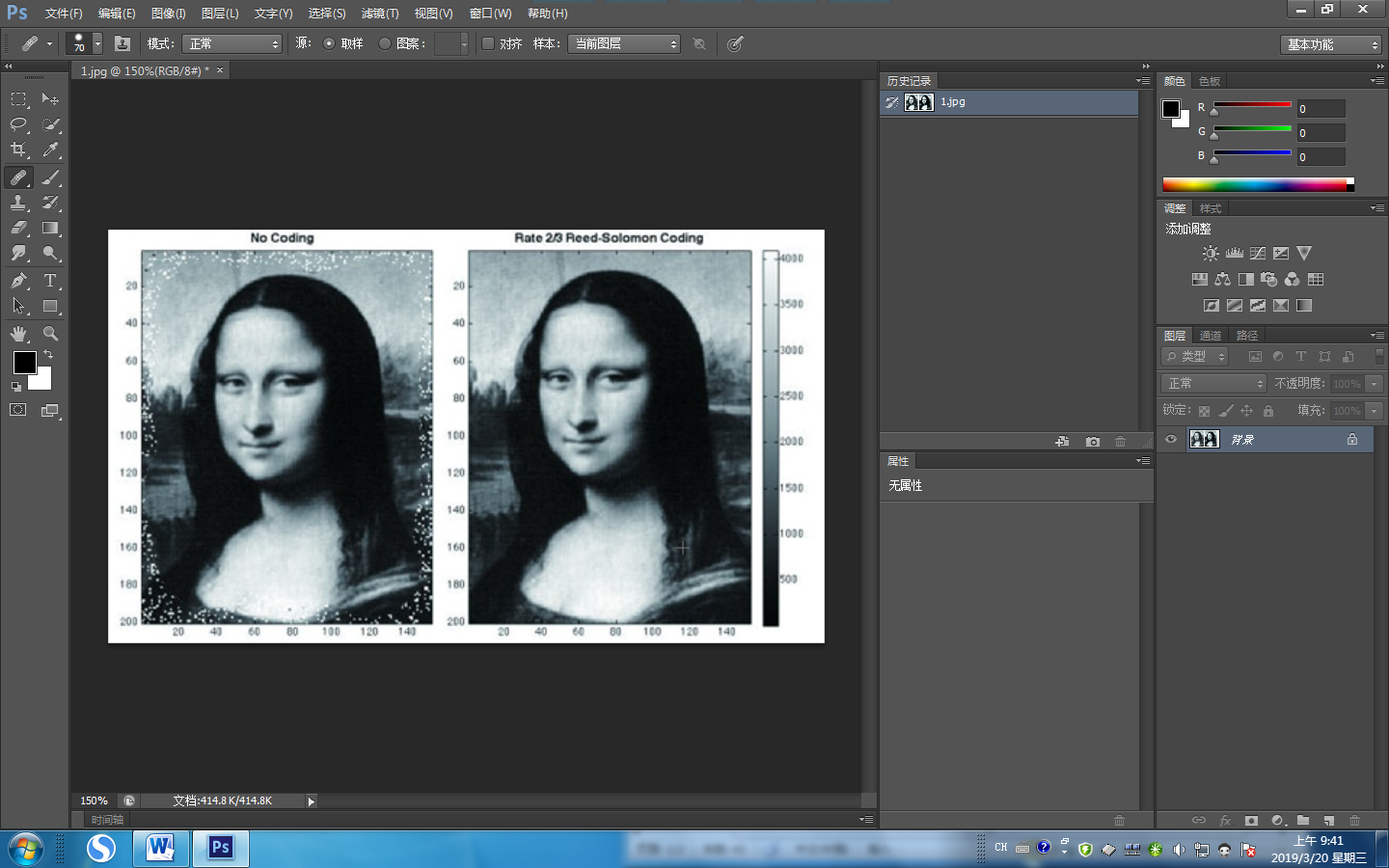Select the Gradient tool
This screenshot has height=868, width=1389.
[x=50, y=229]
